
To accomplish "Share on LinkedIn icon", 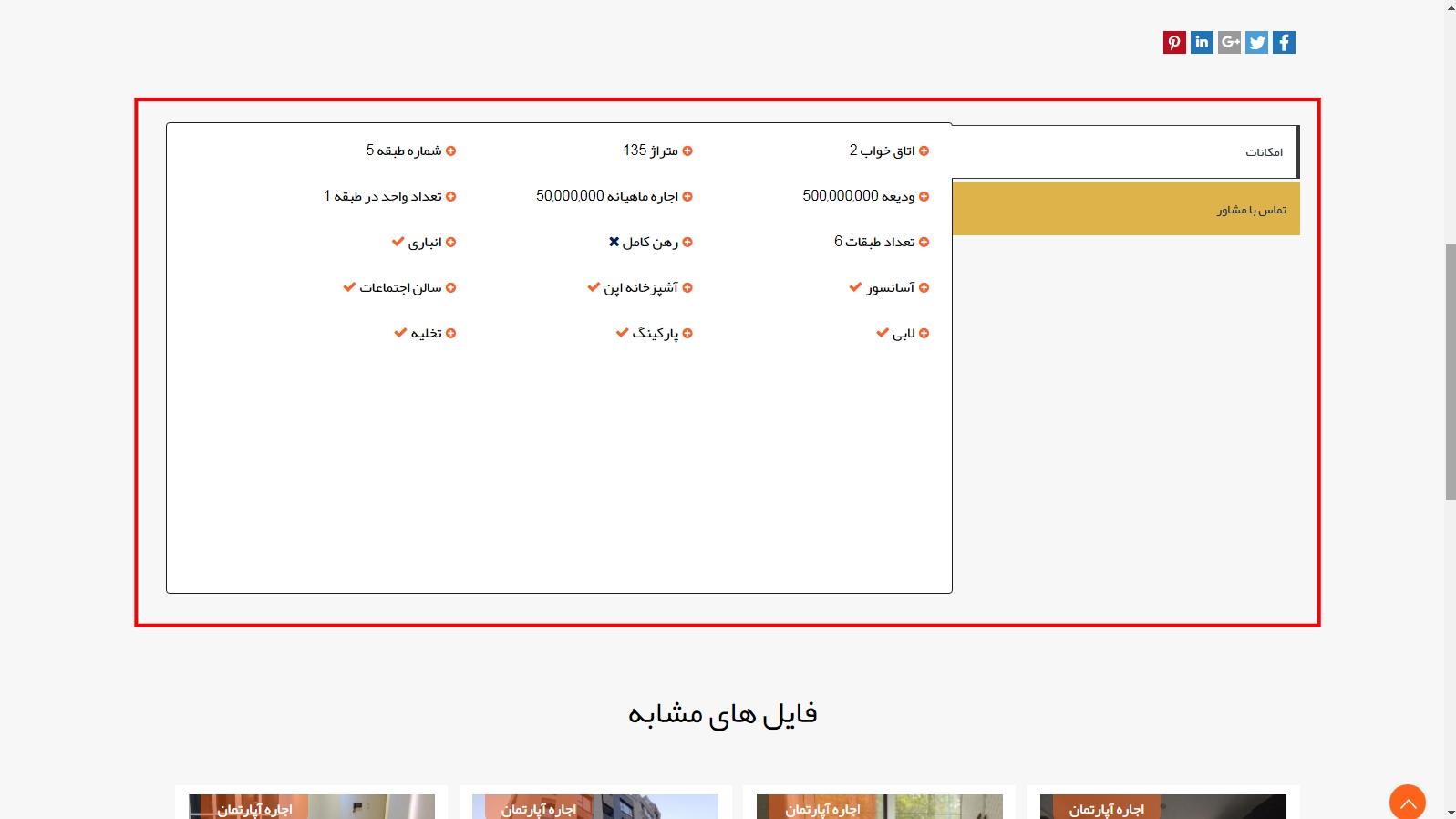I will 1202,42.
